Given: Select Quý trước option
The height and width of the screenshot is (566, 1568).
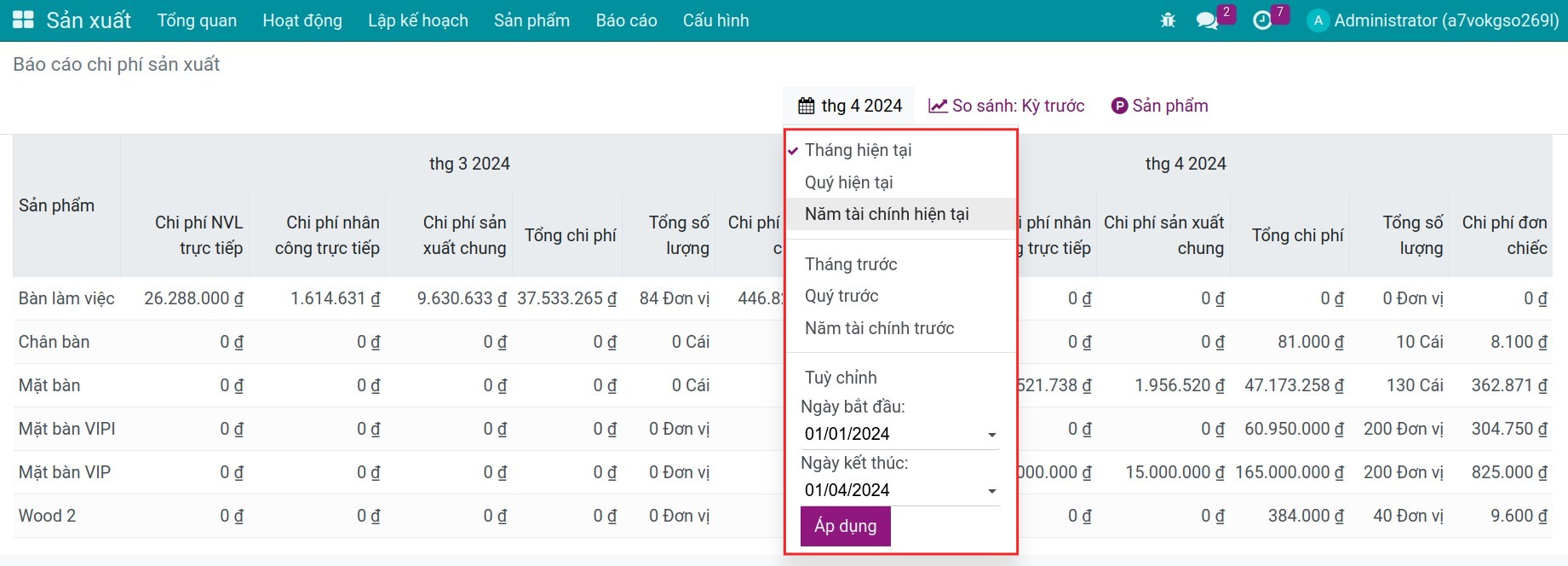Looking at the screenshot, I should pos(901,296).
